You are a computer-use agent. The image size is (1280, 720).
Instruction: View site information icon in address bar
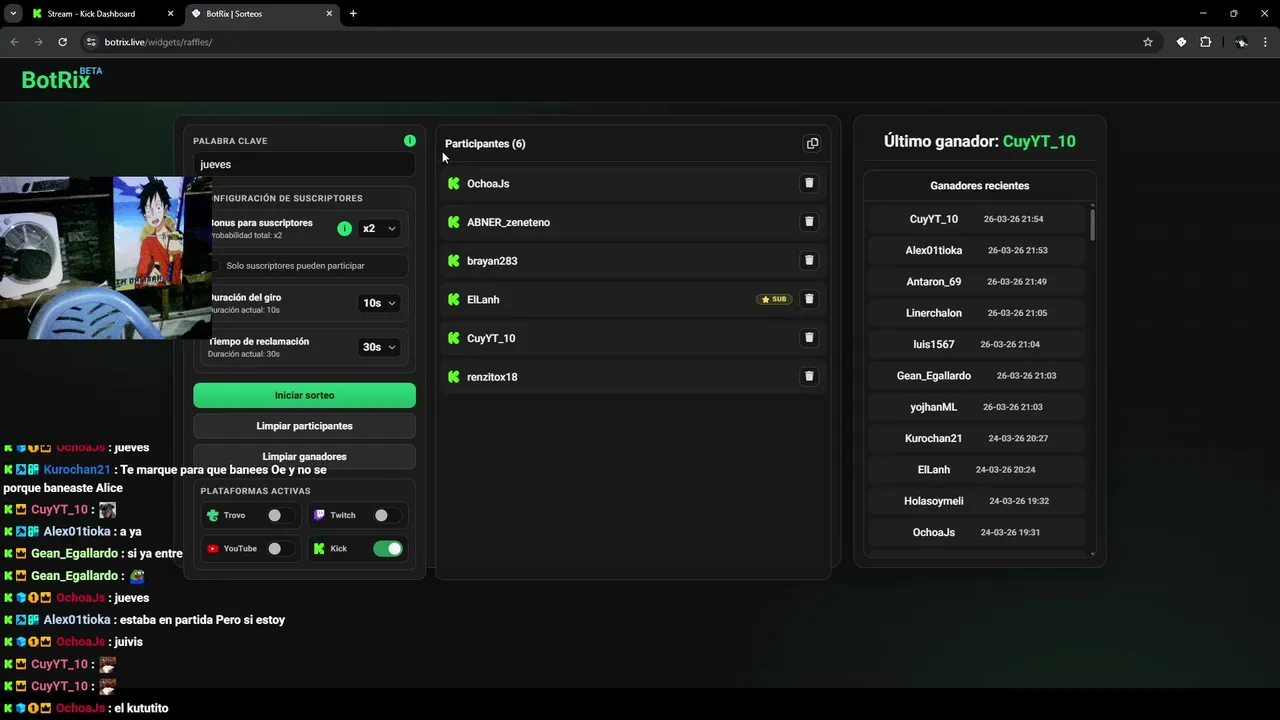[x=91, y=42]
